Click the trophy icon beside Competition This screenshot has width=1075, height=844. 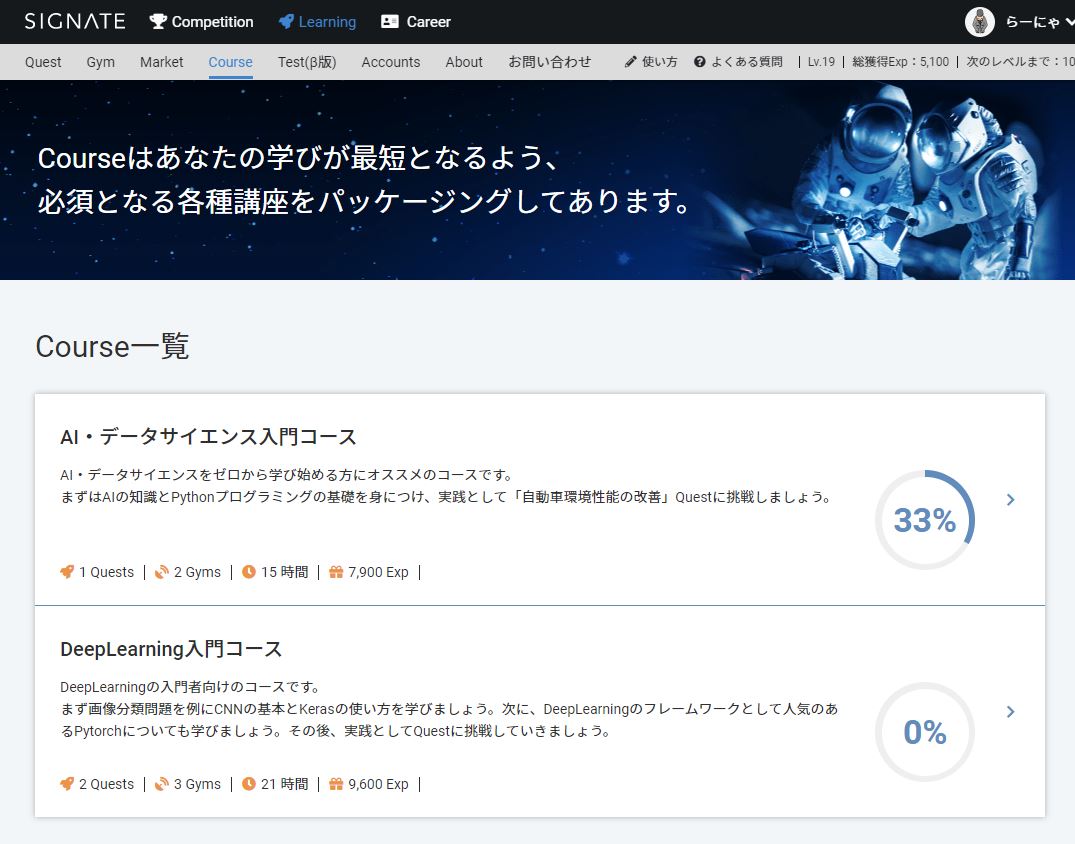158,21
